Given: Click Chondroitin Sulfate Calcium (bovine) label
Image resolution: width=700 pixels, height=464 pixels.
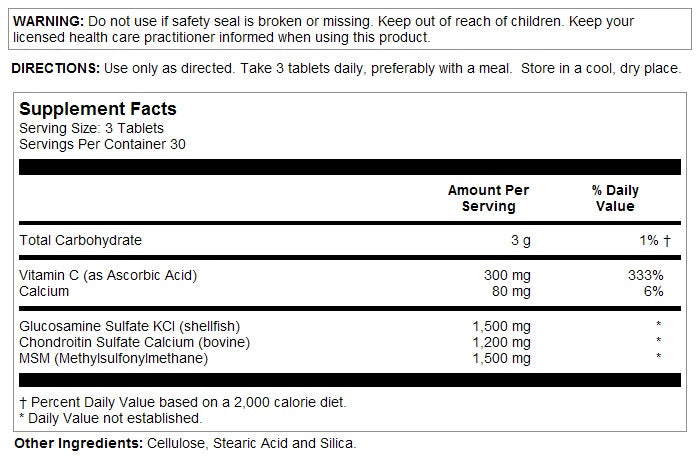Looking at the screenshot, I should point(140,342).
